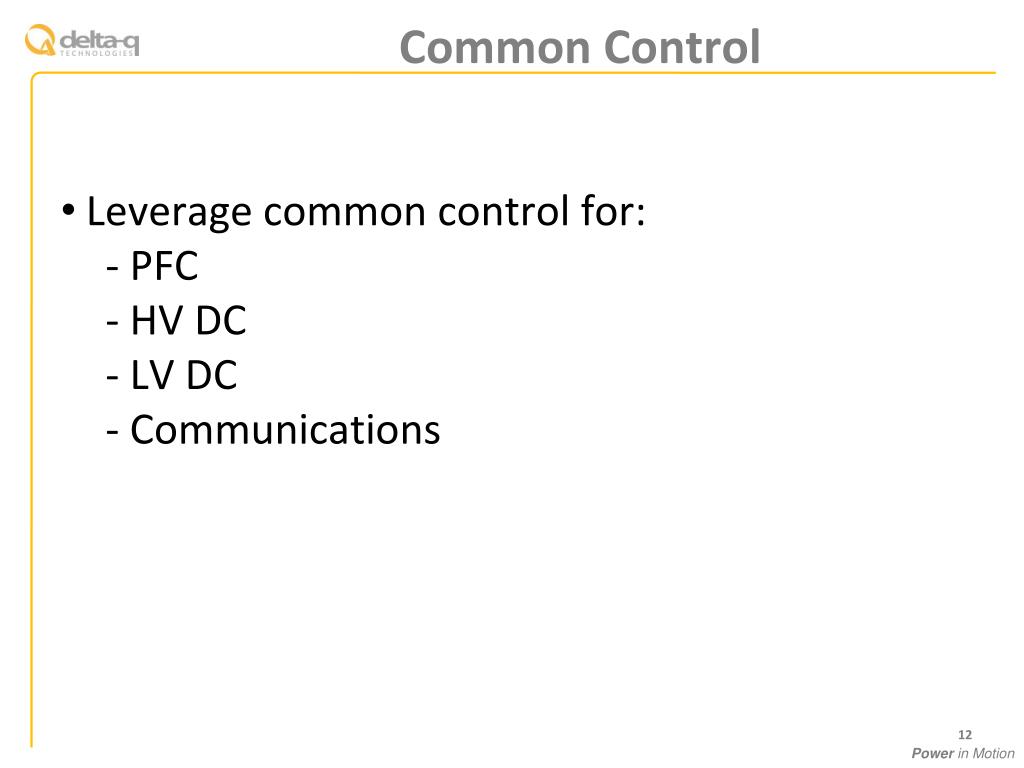Select the Common Control slide title

click(579, 47)
